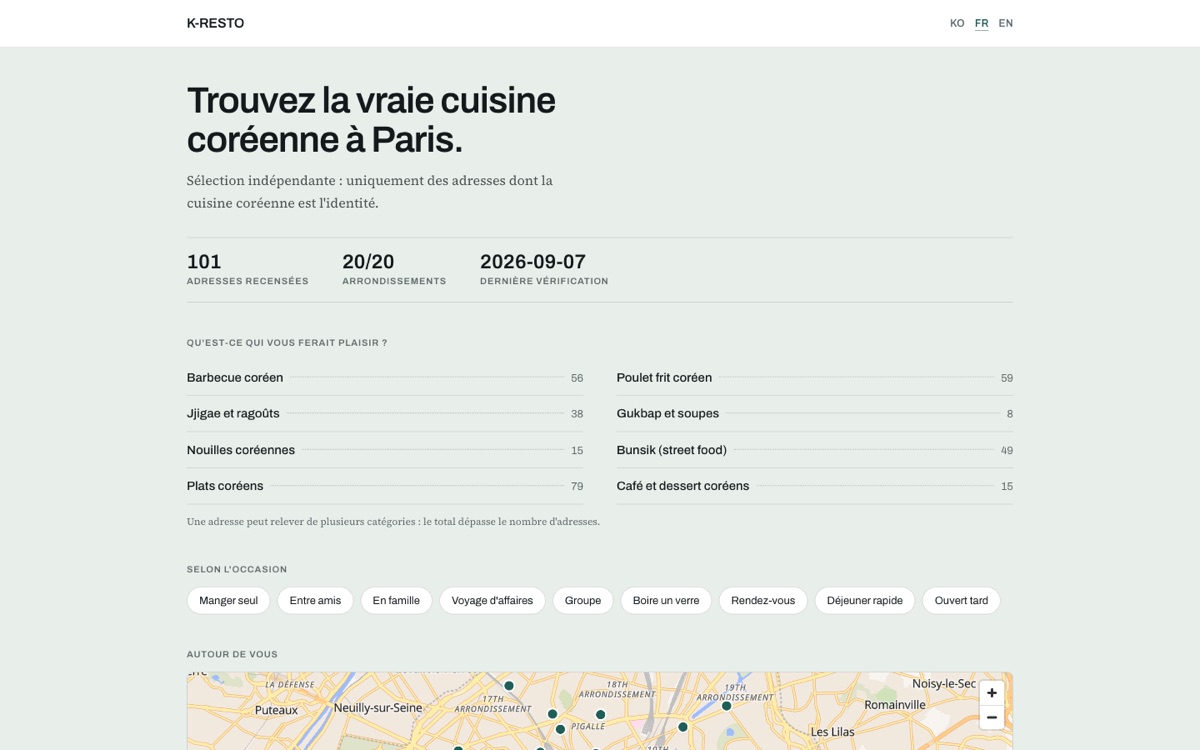Click the note about plusieurs catégories
The width and height of the screenshot is (1200, 750).
pos(393,522)
